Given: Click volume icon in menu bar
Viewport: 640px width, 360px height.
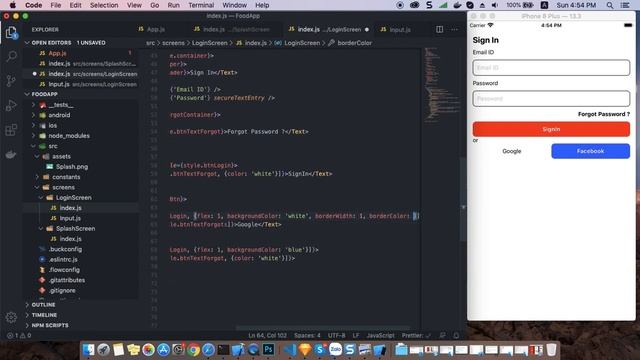Looking at the screenshot, I should coord(495,5).
